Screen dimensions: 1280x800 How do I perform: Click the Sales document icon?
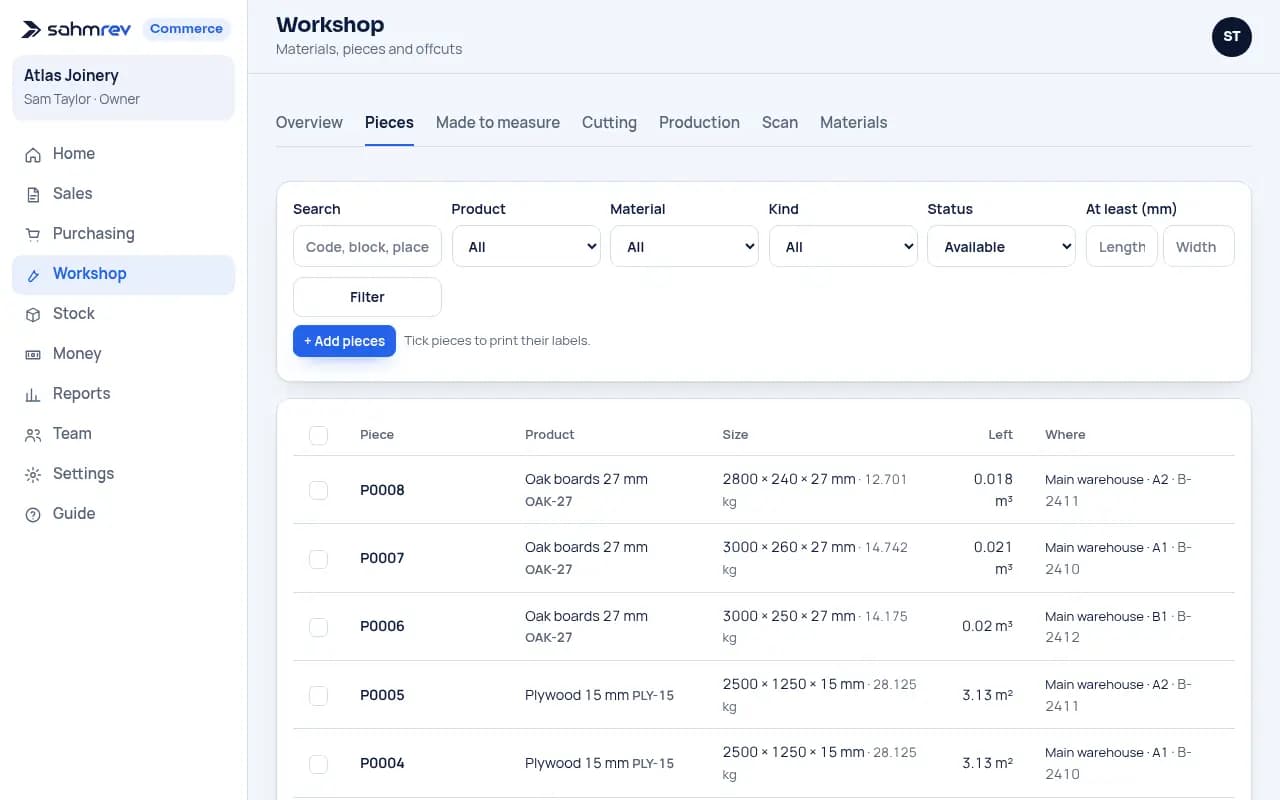[x=33, y=194]
